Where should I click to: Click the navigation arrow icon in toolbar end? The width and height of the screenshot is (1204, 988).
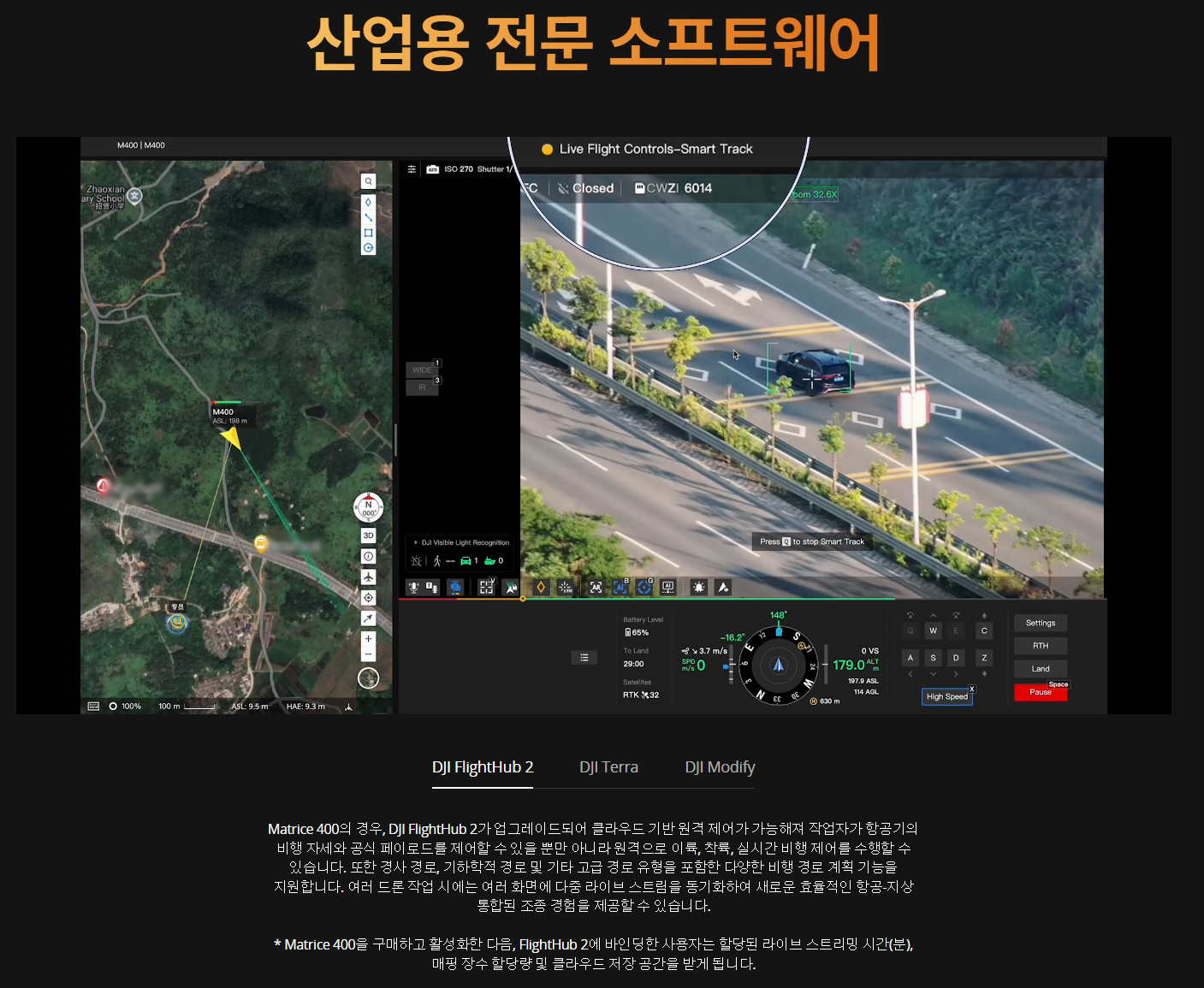coord(723,587)
